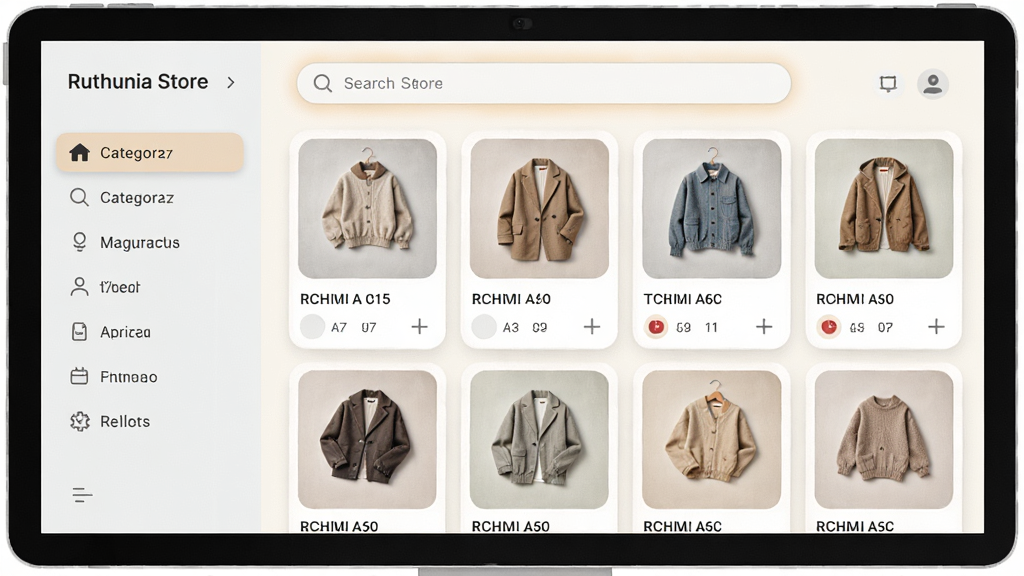Choose the red swatch under TCHIMI A6C
Viewport: 1024px width, 576px height.
pos(656,327)
